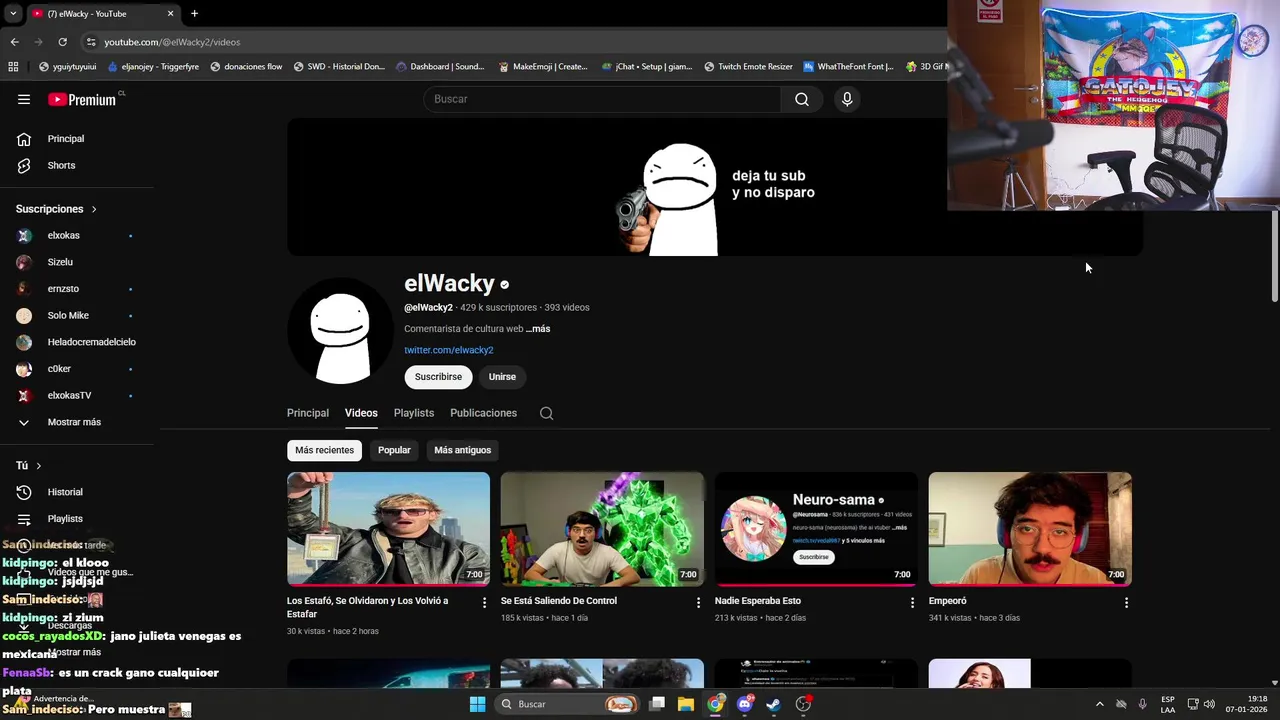1280x720 pixels.
Task: Go back with browser back arrow
Action: point(14,42)
